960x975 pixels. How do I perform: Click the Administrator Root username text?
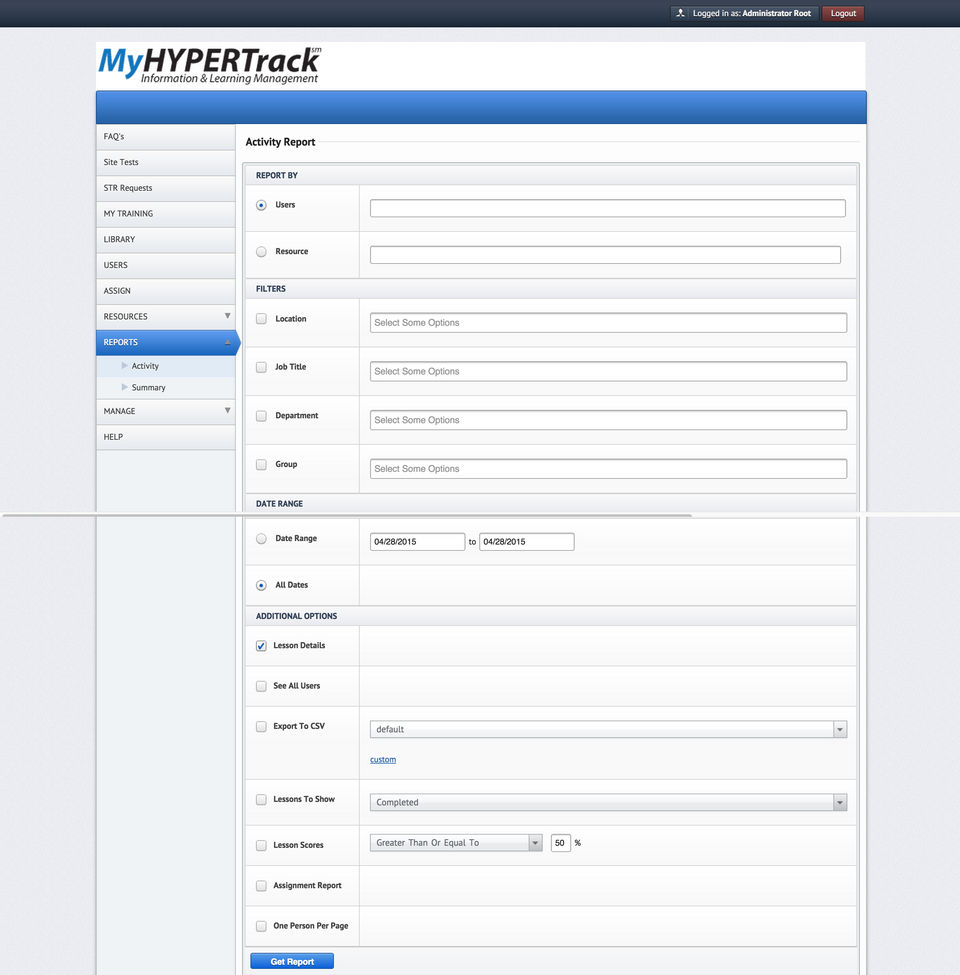(777, 13)
